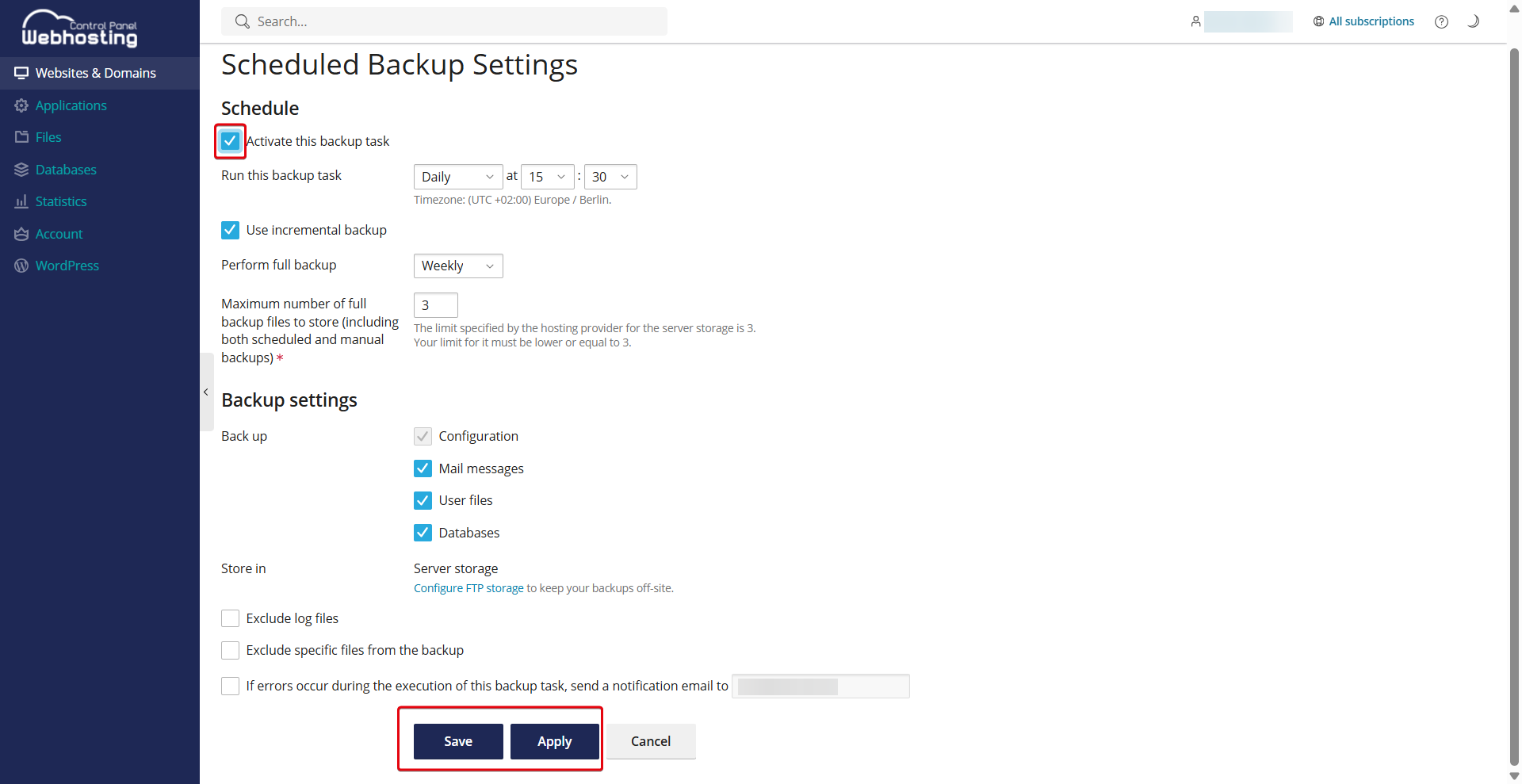Disable the Activate this backup task checkbox
This screenshot has height=784, width=1522.
point(230,141)
